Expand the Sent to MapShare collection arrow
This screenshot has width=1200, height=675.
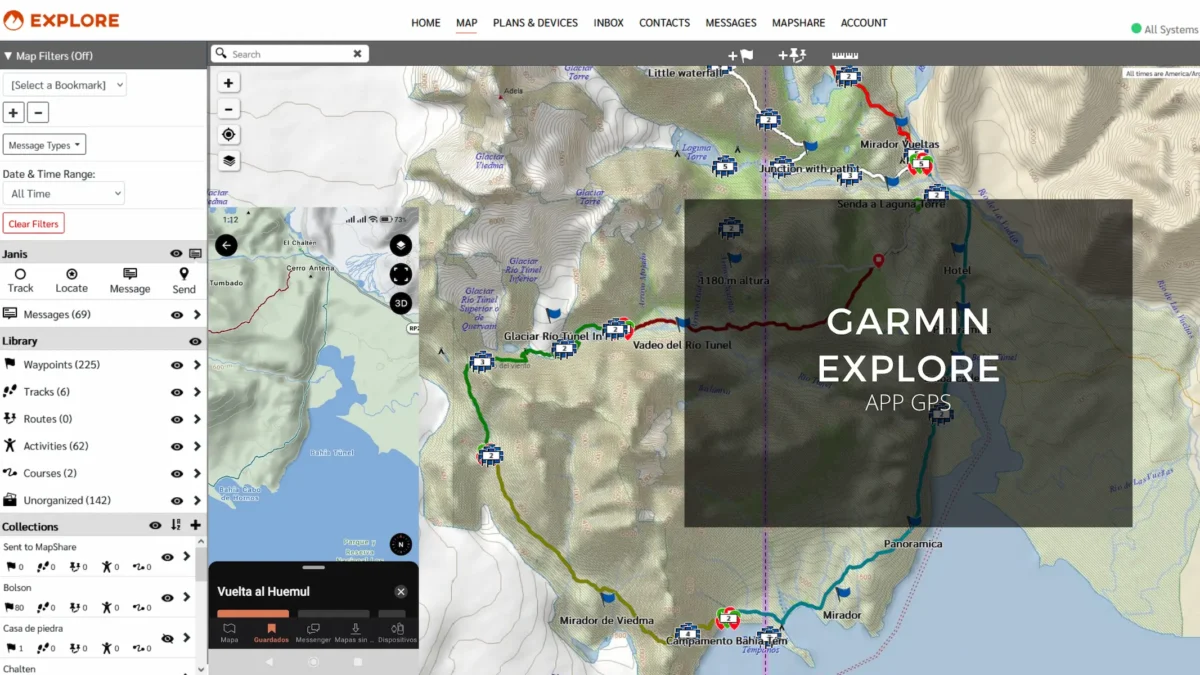tap(186, 556)
